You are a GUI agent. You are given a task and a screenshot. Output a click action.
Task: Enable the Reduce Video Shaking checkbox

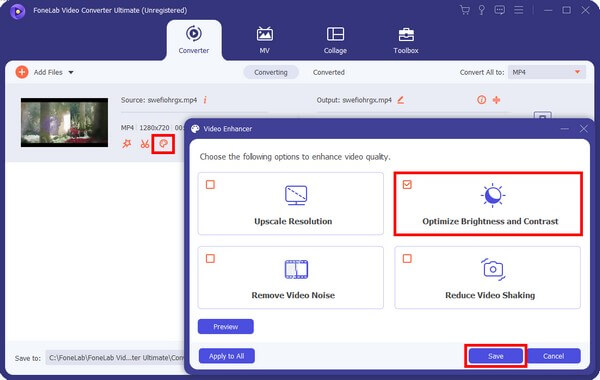407,259
